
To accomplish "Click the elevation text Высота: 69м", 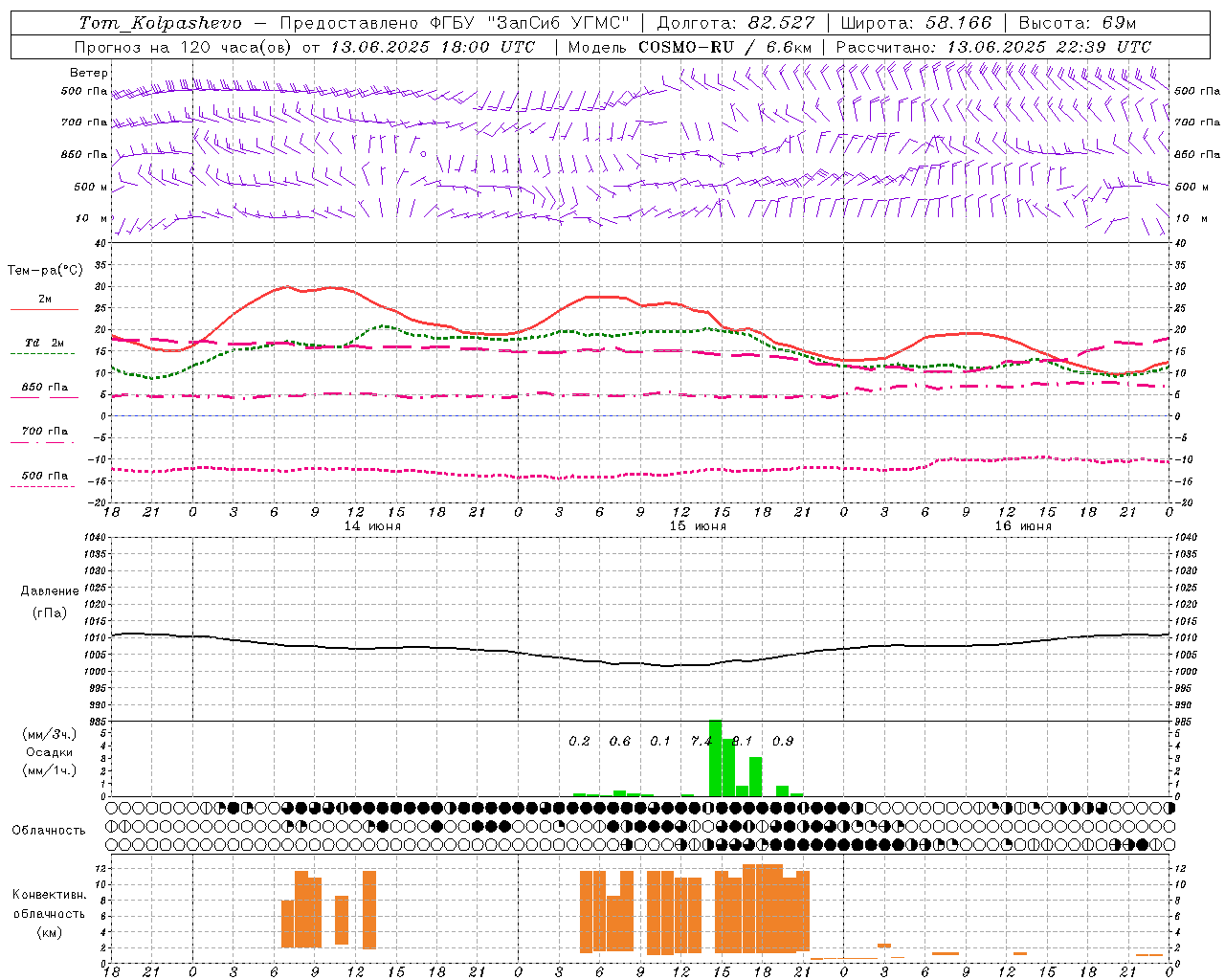I will pos(1078,23).
